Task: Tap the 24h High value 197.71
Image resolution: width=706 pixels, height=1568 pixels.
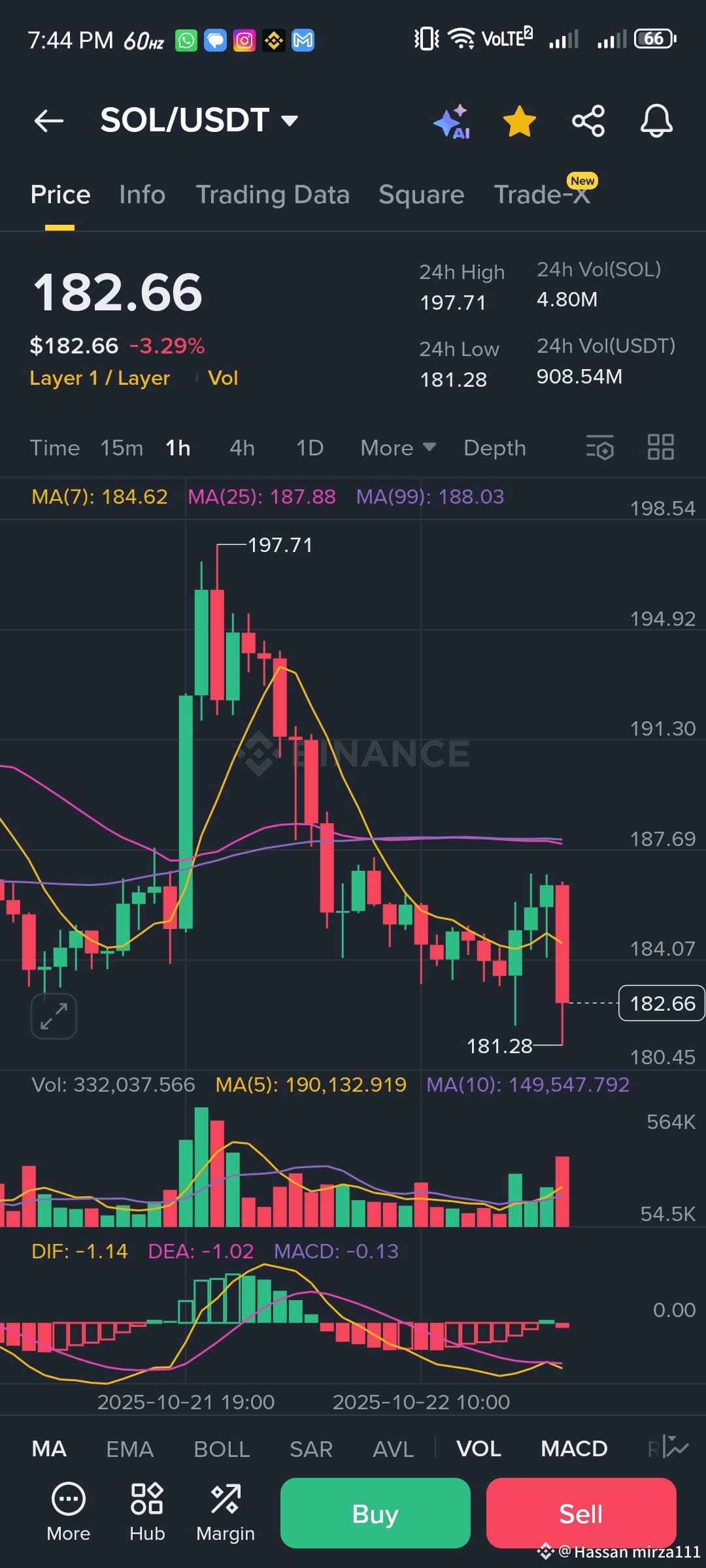Action: 453,302
